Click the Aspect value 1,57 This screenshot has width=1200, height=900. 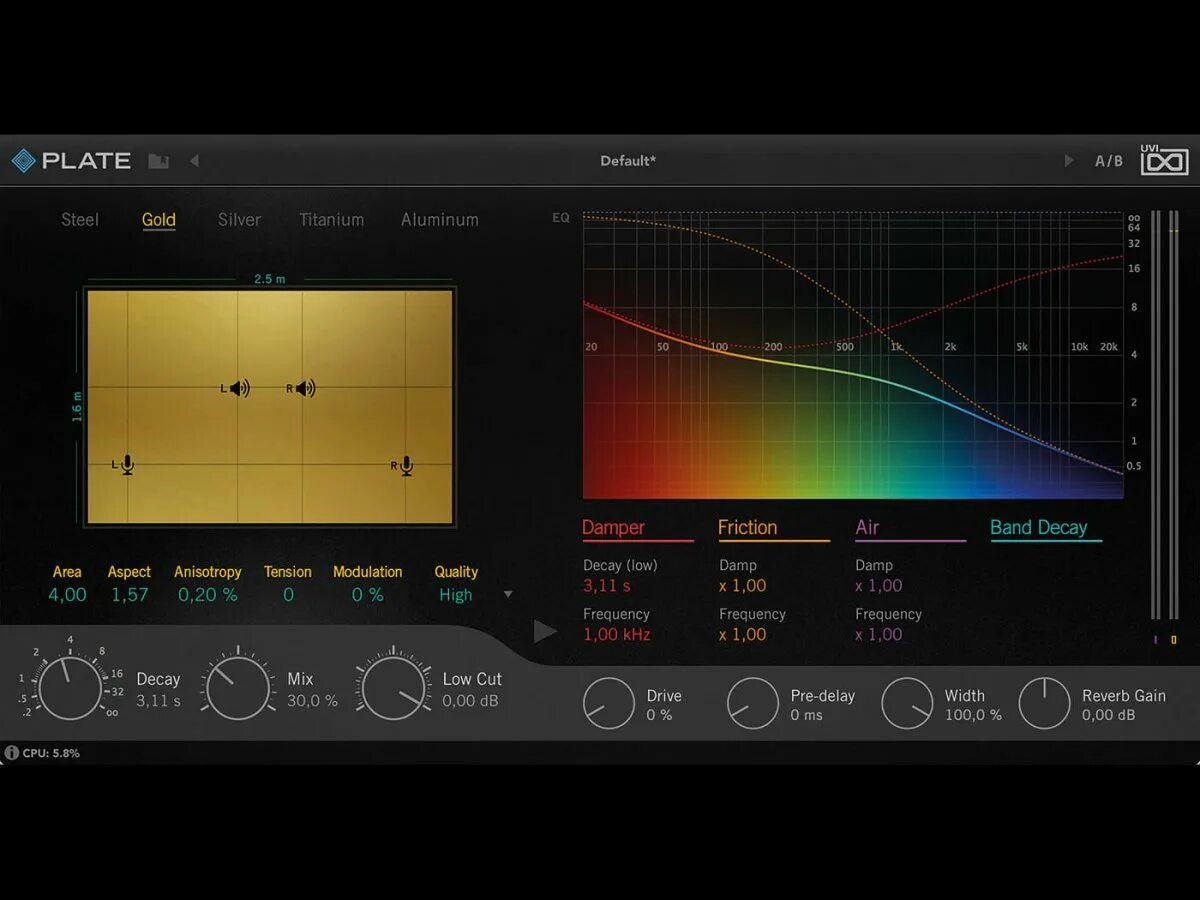(129, 595)
